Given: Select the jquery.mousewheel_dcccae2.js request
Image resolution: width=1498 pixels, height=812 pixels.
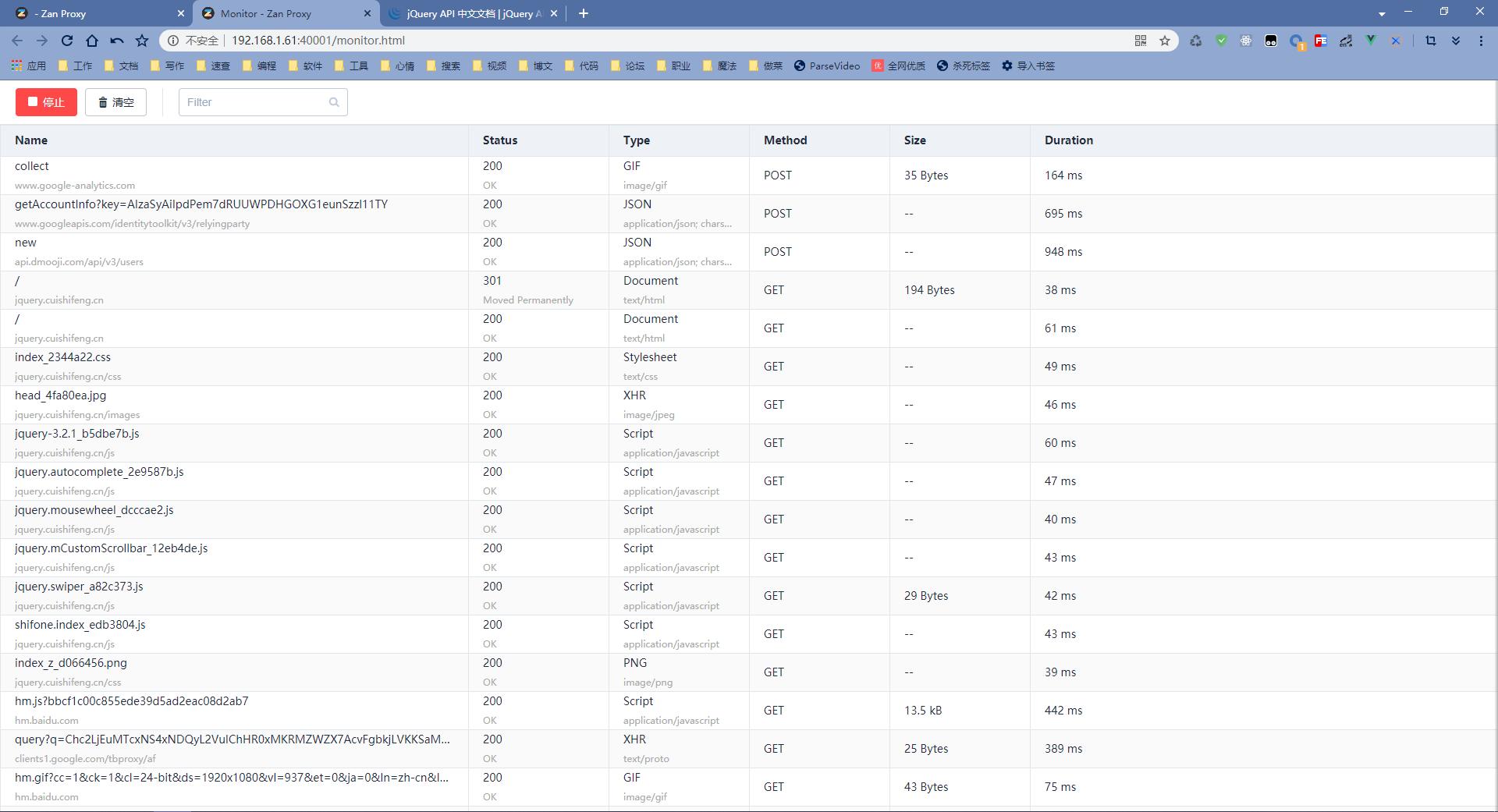Looking at the screenshot, I should tap(749, 519).
